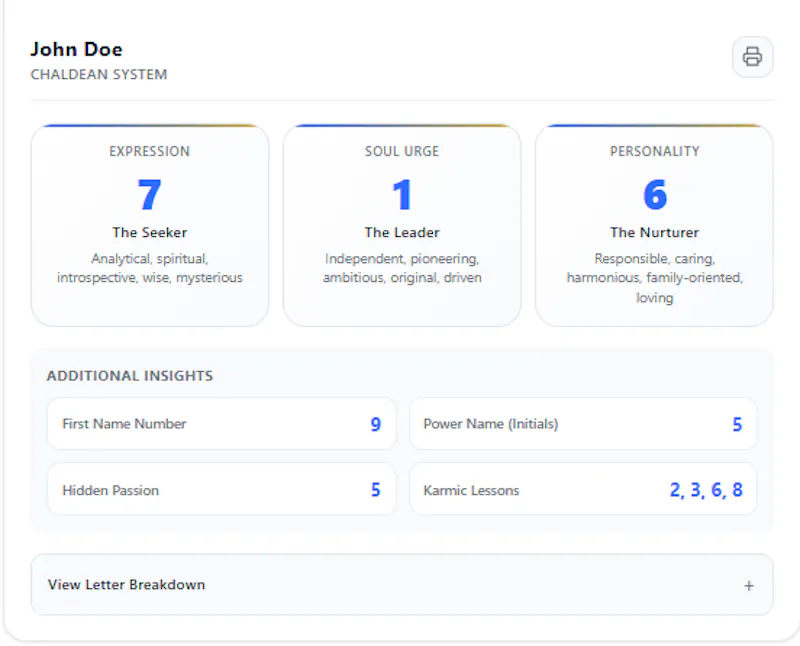
Task: Click the plus icon beside Letter Breakdown
Action: click(748, 586)
